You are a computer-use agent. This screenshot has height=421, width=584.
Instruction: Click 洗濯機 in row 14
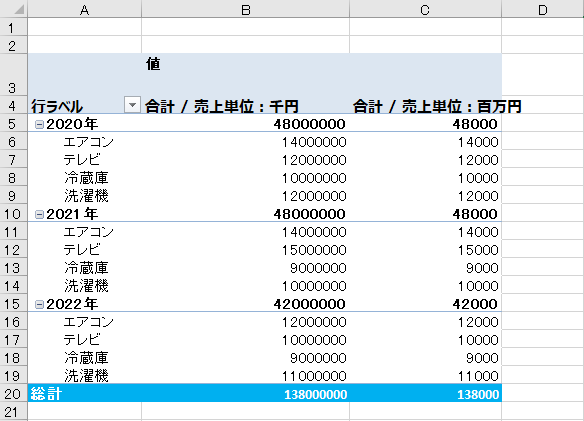[86, 286]
